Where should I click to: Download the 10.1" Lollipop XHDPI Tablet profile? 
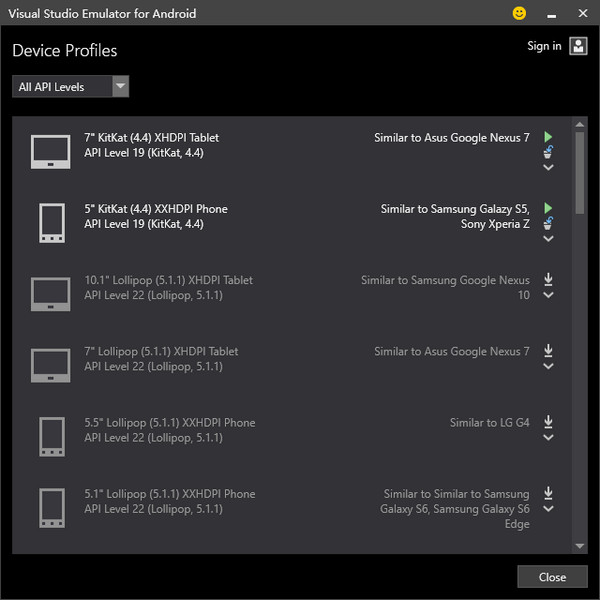tap(548, 279)
